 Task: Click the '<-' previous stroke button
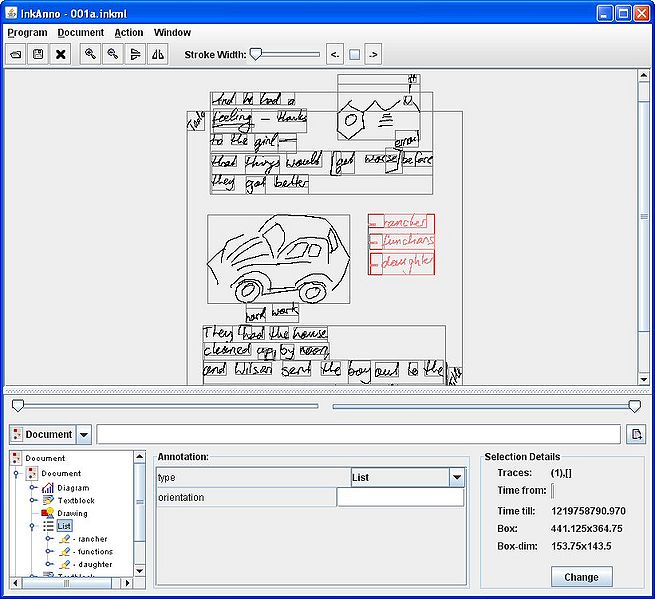click(335, 54)
